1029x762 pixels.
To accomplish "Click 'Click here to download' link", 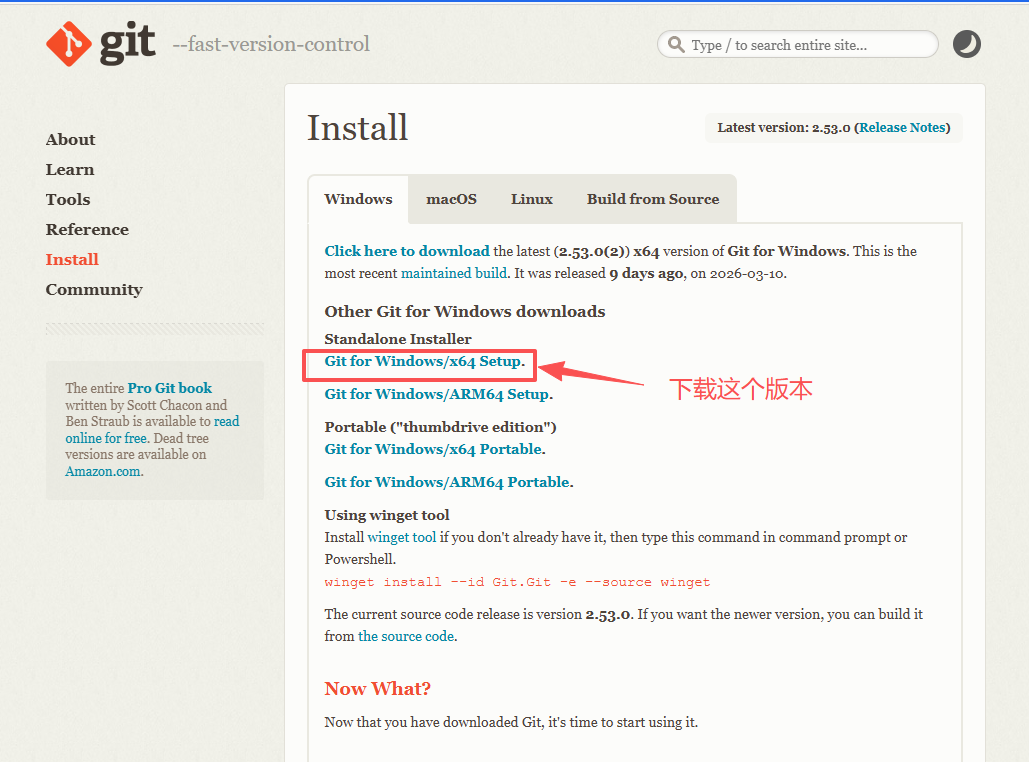I will click(407, 251).
